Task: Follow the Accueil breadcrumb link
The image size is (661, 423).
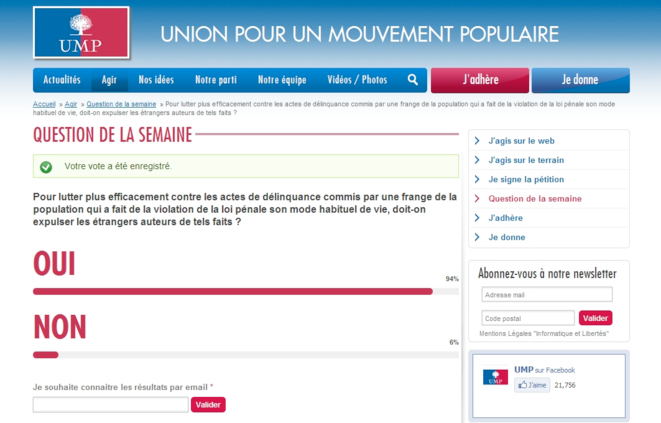Action: click(44, 104)
